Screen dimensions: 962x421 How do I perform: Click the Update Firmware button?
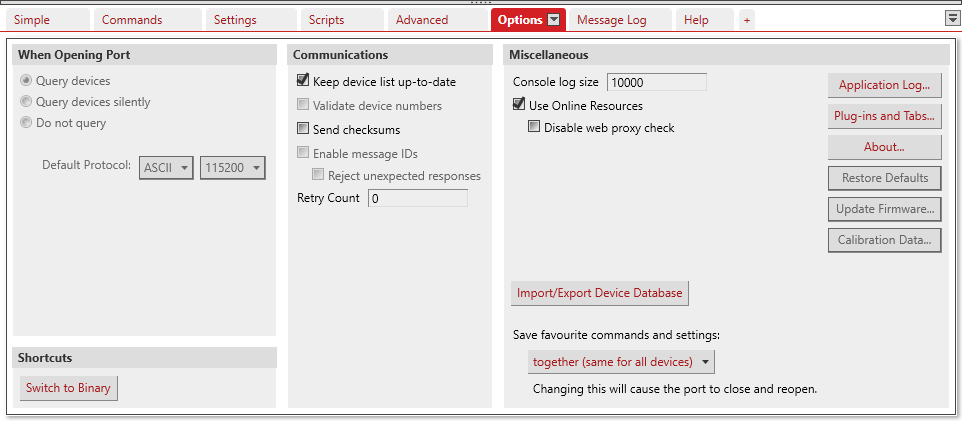(x=885, y=209)
